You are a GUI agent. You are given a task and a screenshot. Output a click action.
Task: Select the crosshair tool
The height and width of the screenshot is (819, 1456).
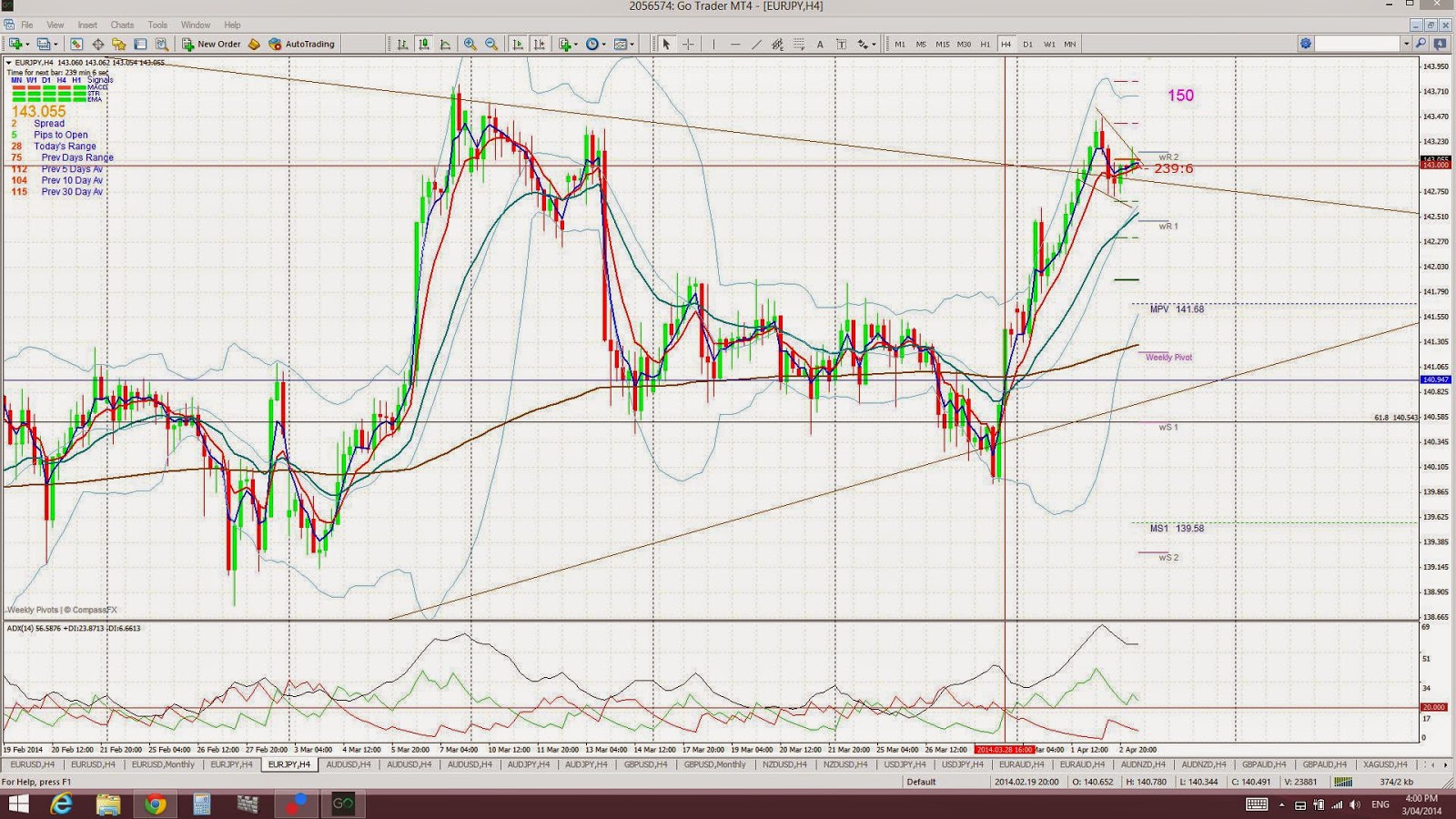(x=688, y=44)
